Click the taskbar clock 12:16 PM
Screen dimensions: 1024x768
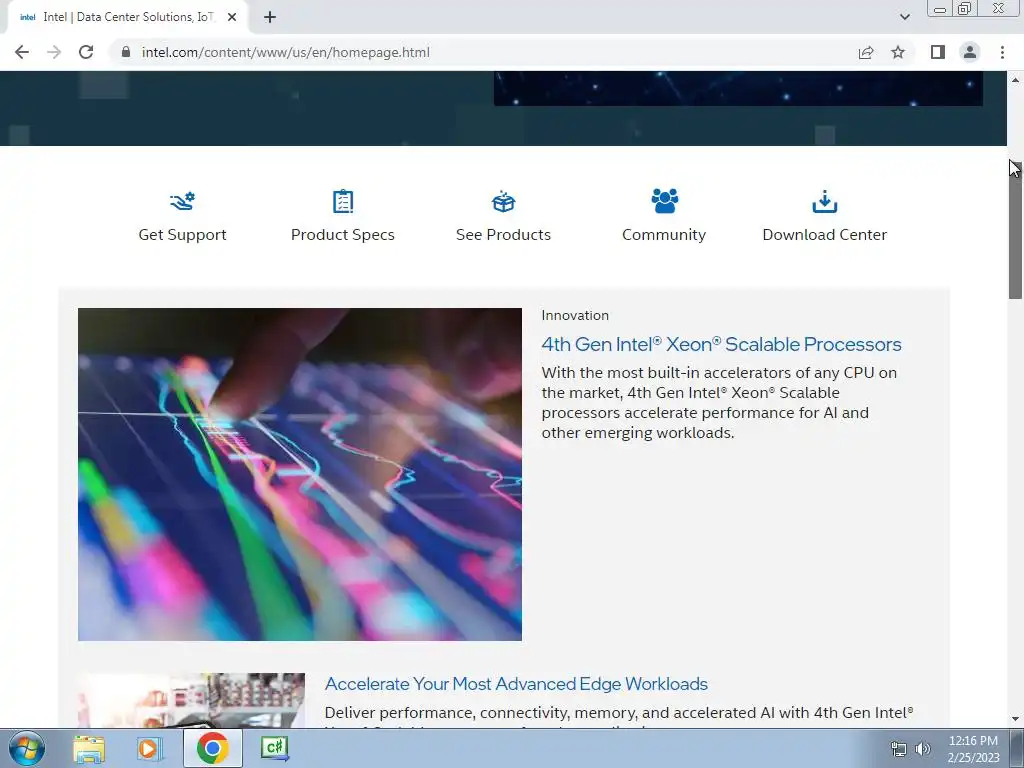pyautogui.click(x=973, y=741)
